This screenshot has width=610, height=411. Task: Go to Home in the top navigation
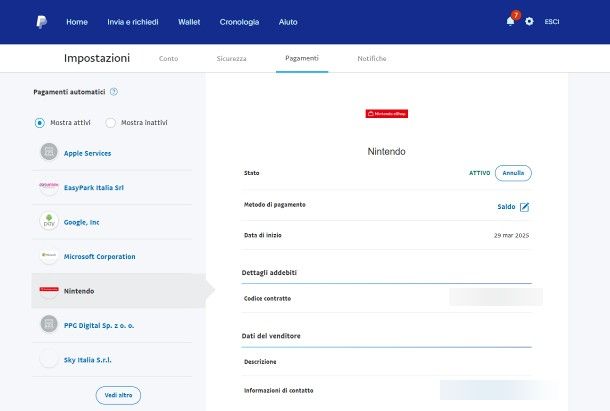click(x=77, y=22)
